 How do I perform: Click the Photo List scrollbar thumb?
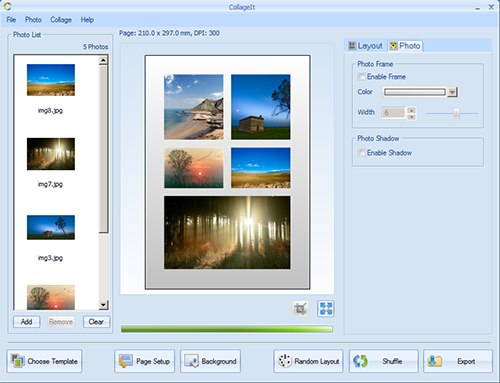click(x=103, y=149)
